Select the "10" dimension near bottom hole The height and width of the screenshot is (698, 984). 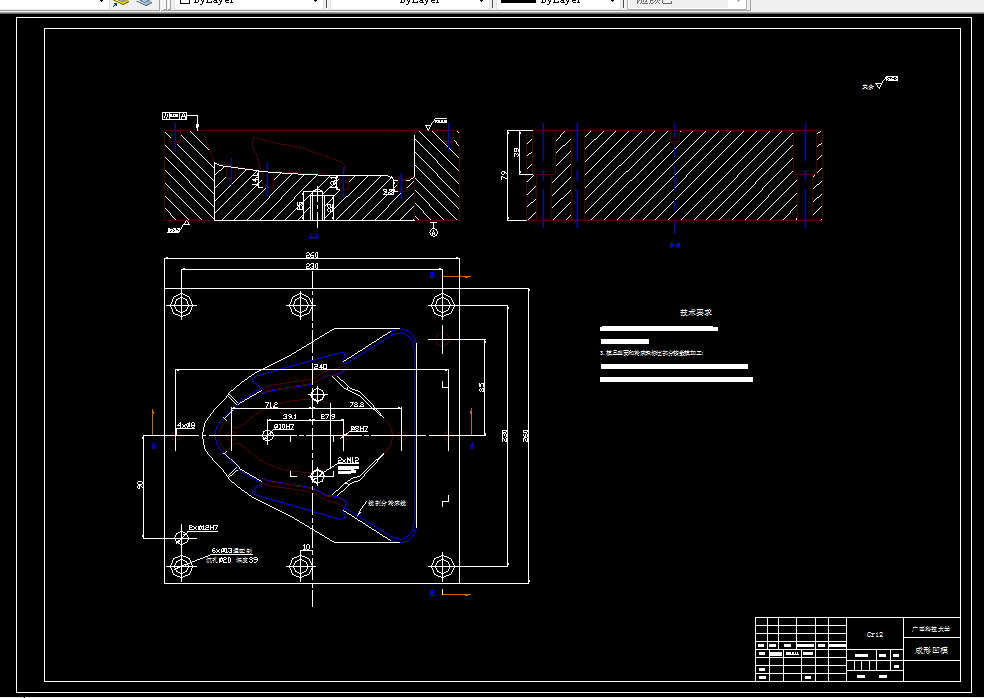click(306, 547)
